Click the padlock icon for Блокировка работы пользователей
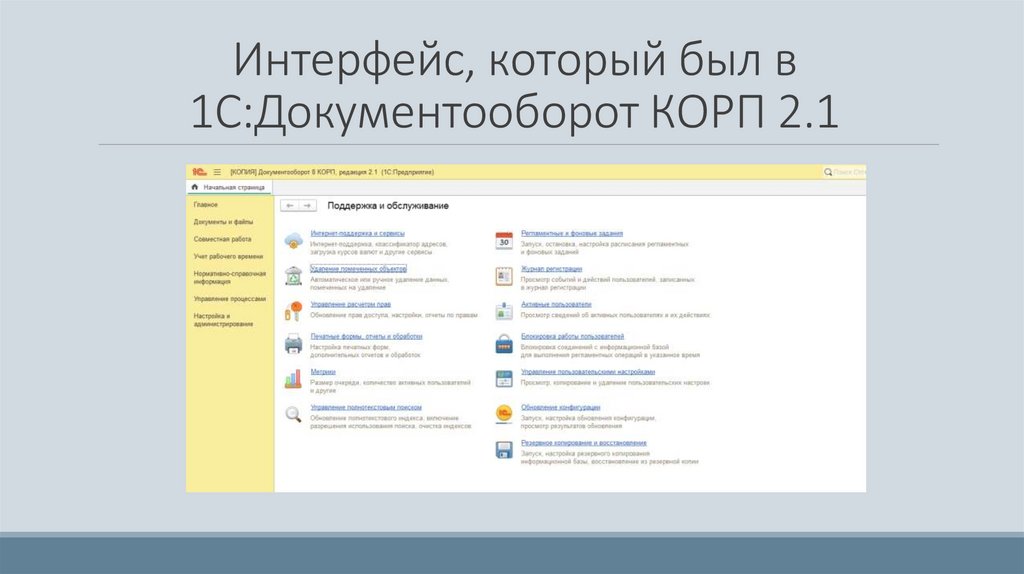 click(x=504, y=344)
